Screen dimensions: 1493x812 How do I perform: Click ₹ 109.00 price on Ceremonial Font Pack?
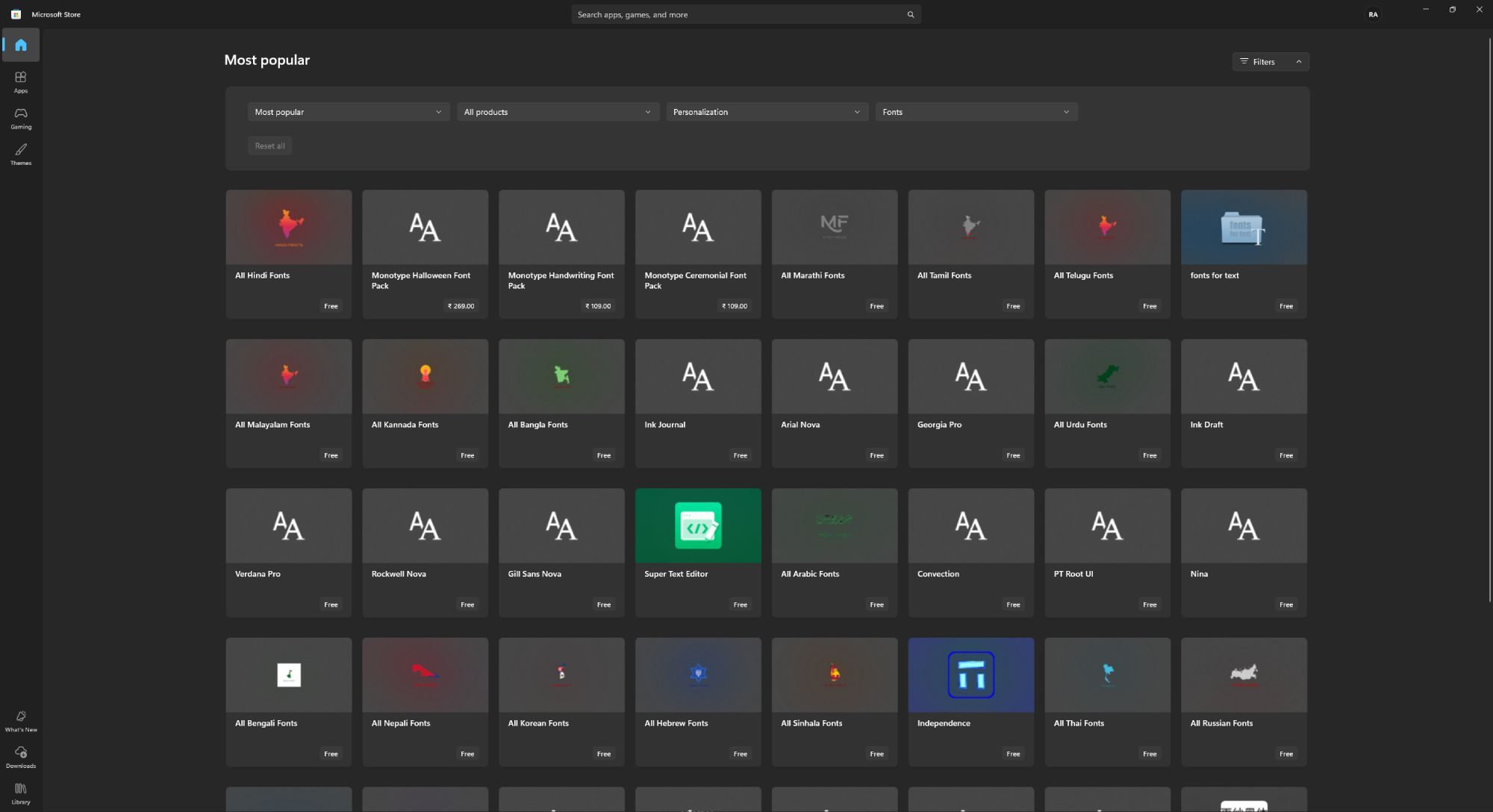click(735, 306)
